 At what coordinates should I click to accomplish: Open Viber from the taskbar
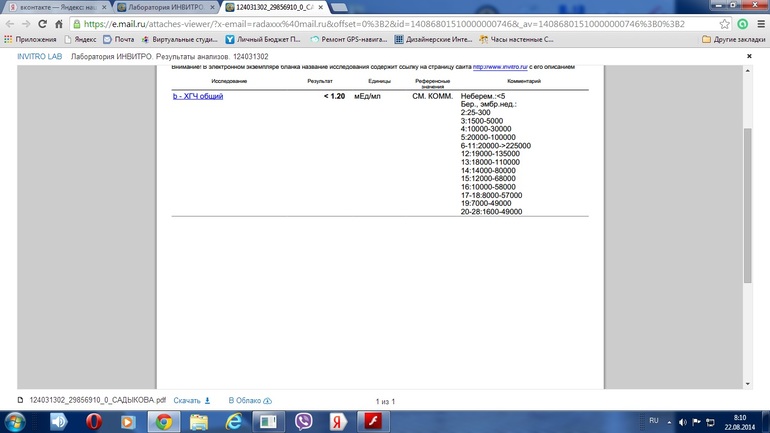pos(303,421)
